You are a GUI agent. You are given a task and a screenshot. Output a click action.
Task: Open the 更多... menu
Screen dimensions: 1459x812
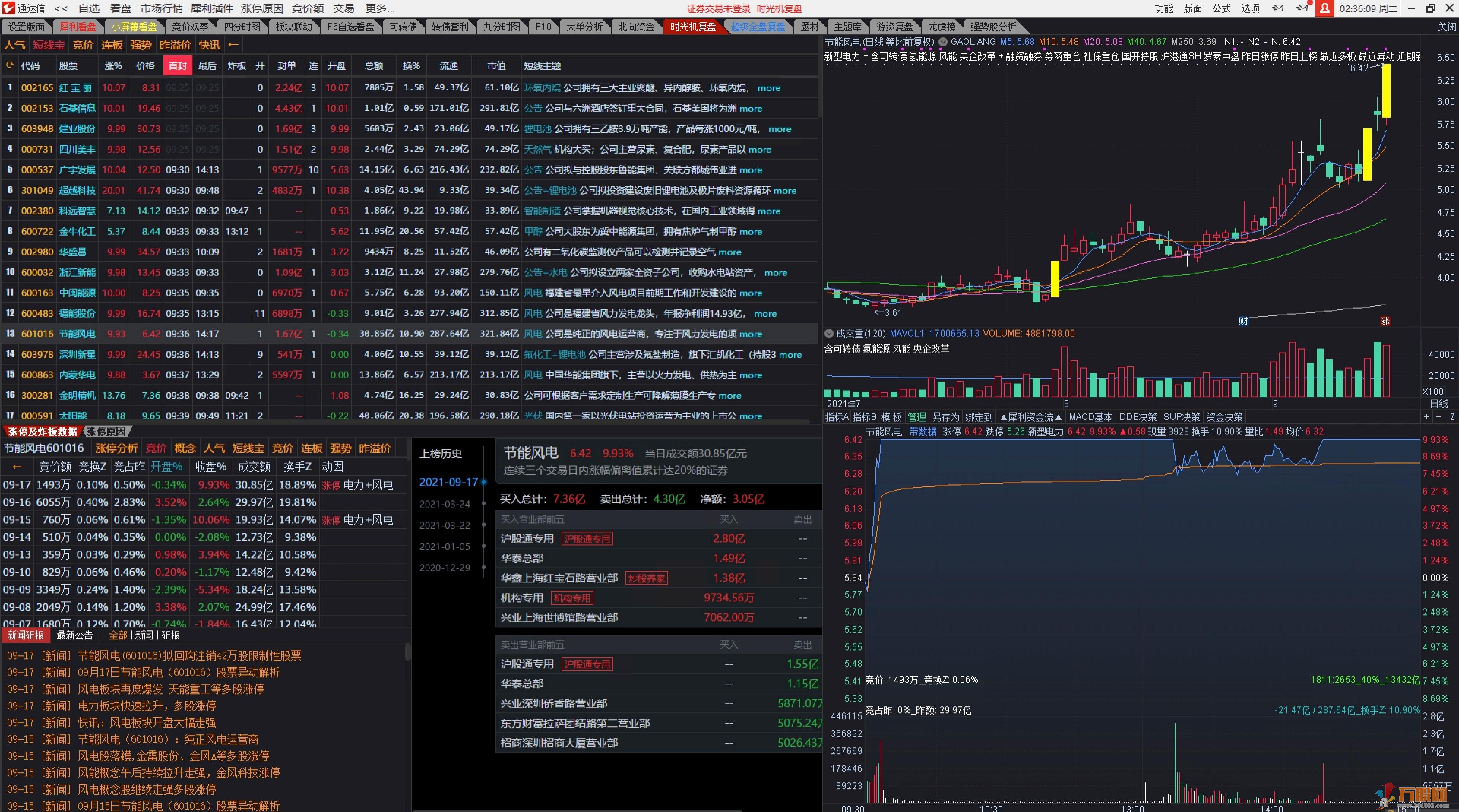coord(380,8)
